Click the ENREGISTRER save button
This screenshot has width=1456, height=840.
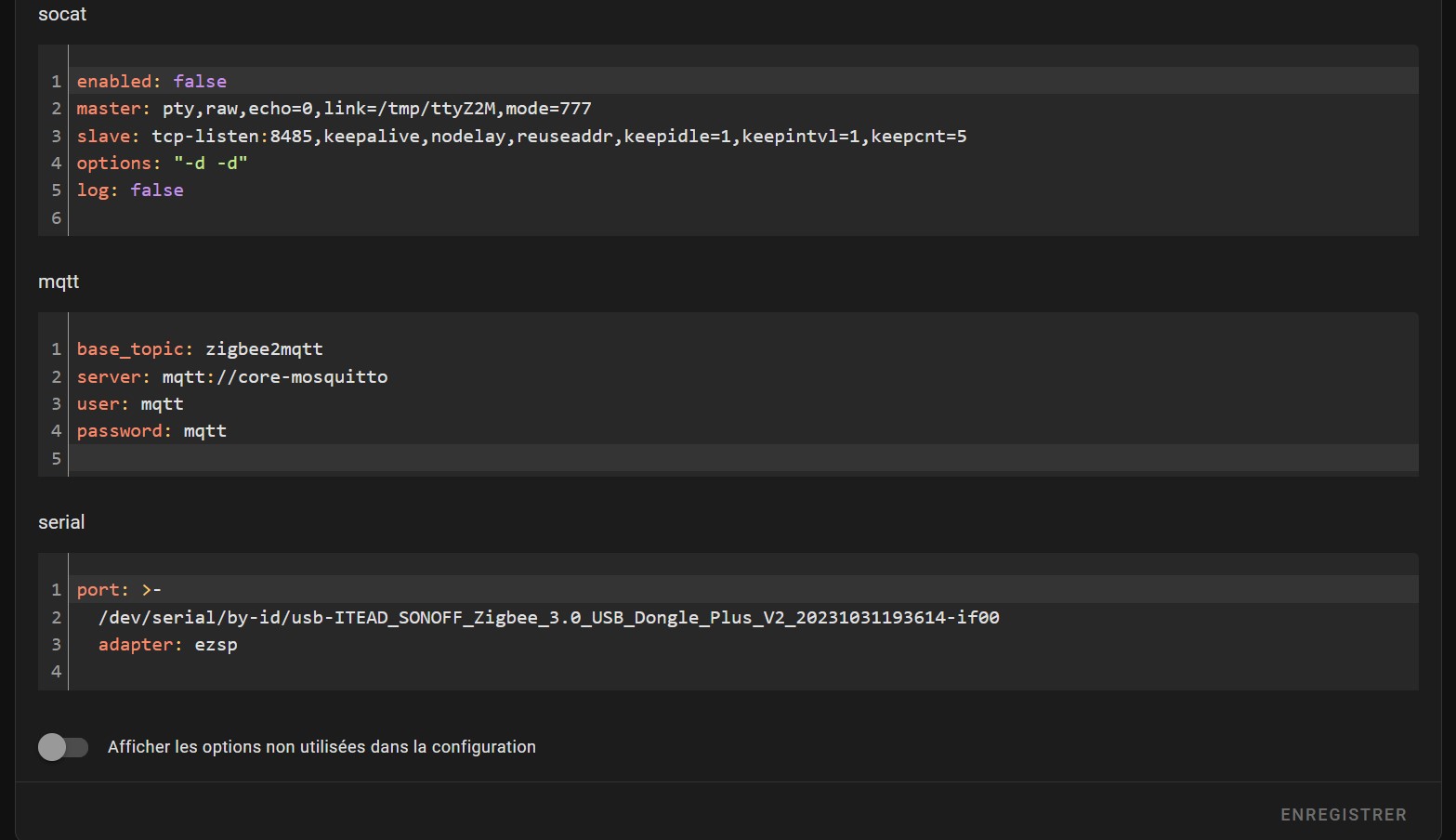pos(1343,815)
